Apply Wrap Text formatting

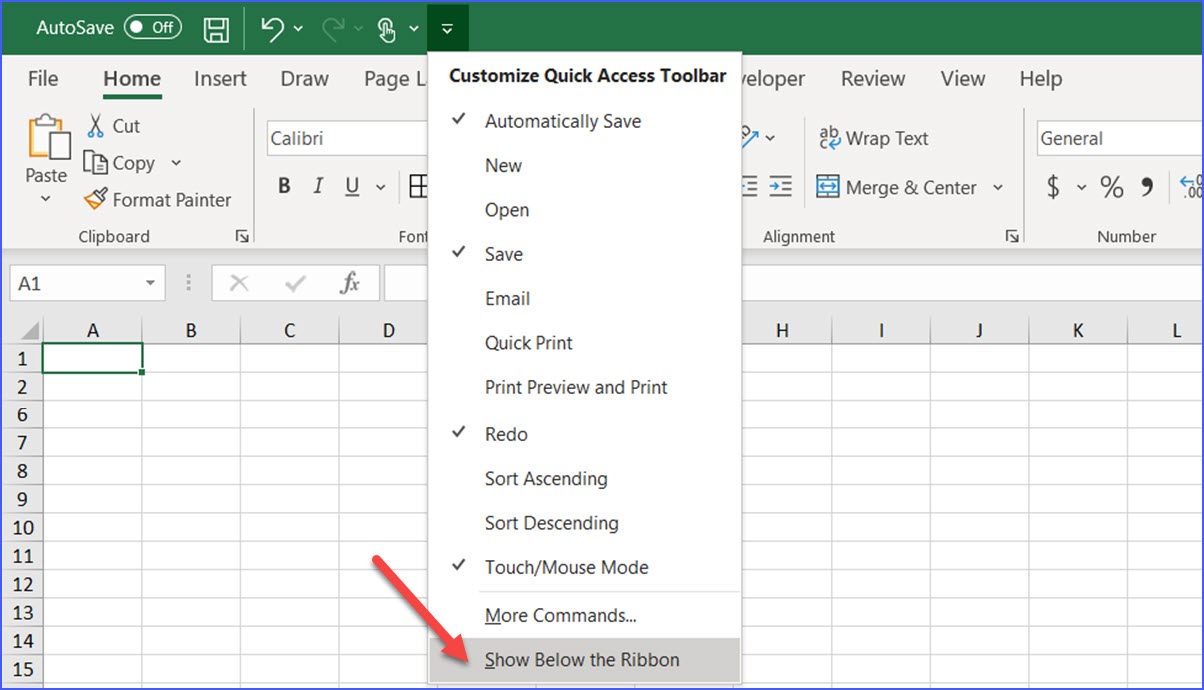[x=872, y=138]
